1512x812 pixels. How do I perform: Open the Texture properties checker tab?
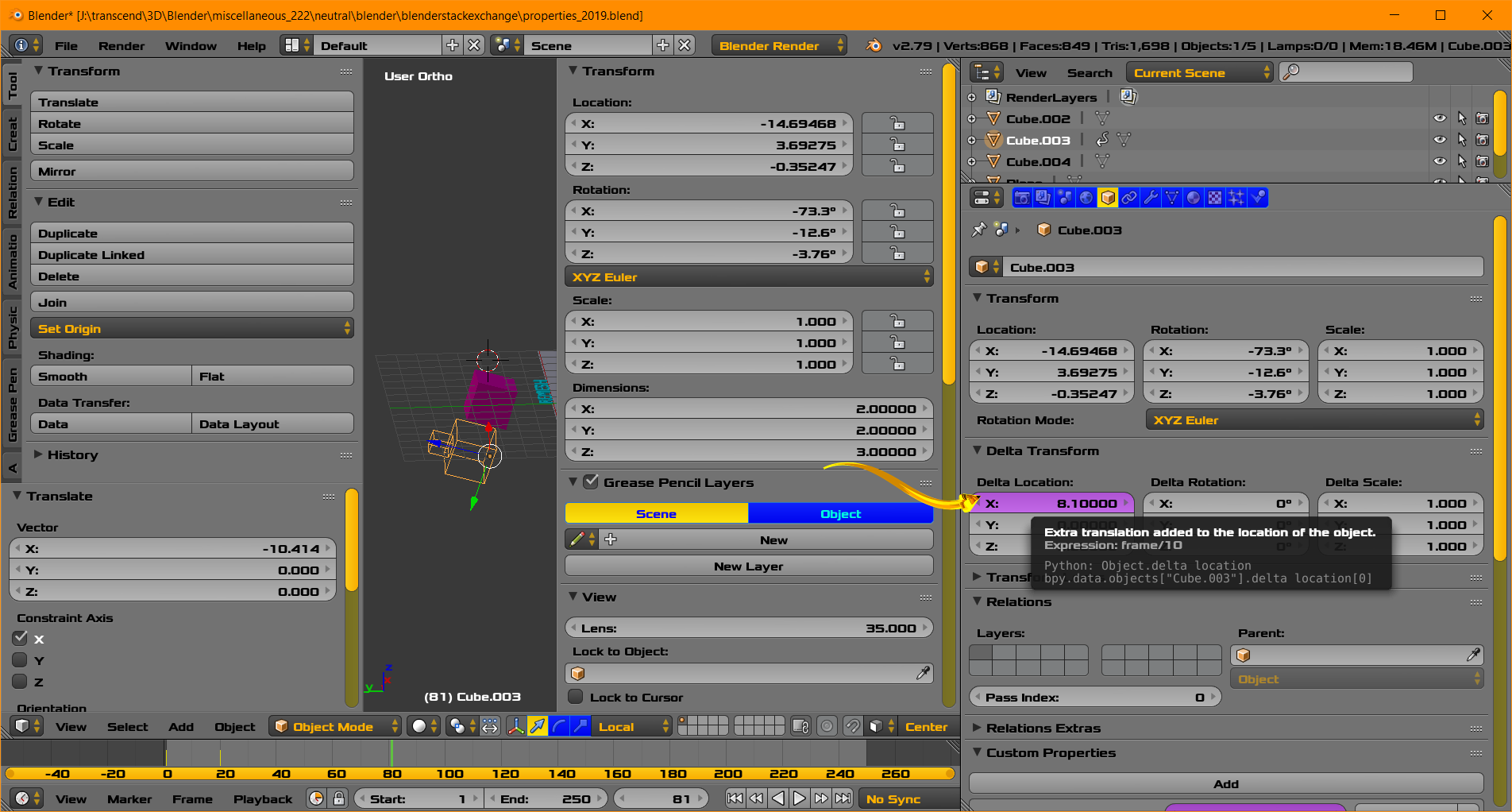1215,198
